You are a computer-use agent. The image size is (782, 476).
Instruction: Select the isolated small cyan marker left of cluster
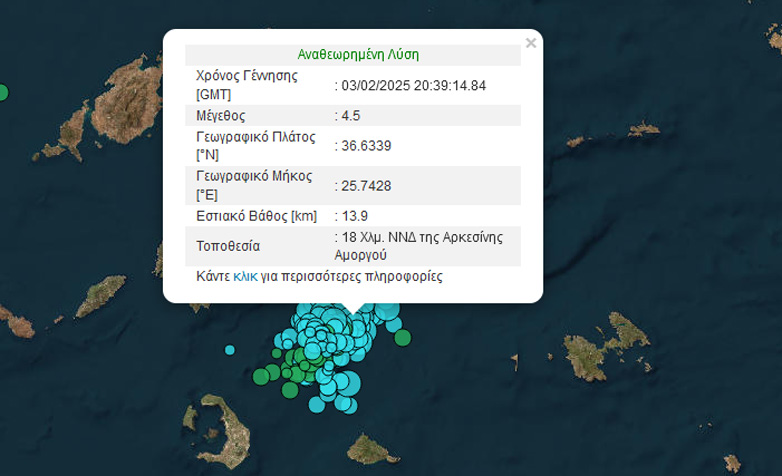pos(230,350)
